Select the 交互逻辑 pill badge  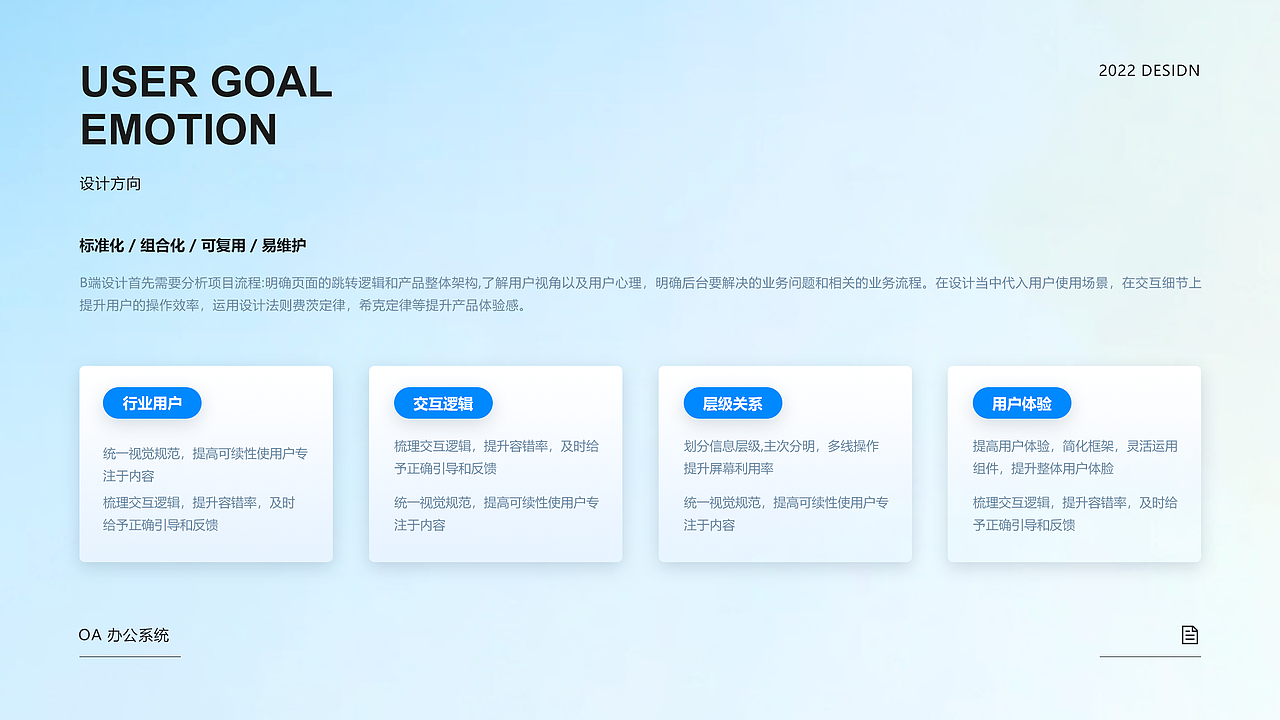coord(443,403)
